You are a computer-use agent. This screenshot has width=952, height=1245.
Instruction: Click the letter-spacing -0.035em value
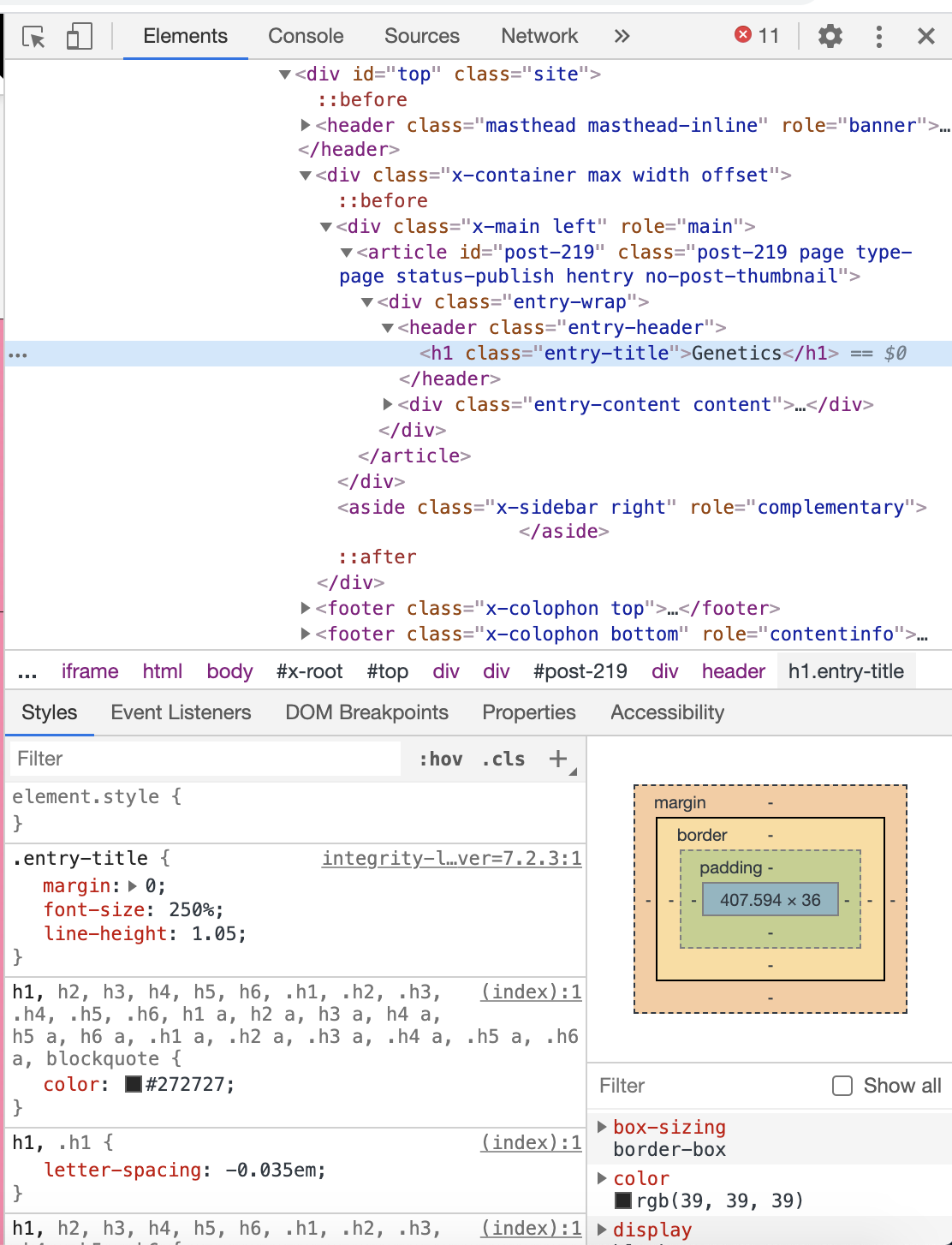pyautogui.click(x=275, y=1170)
